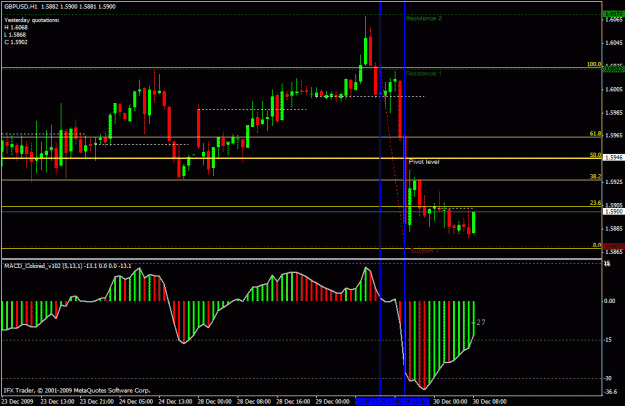Click the '29 Dec 00:00' time axis label
Screen dimensions: 625x406
pyautogui.click(x=332, y=401)
